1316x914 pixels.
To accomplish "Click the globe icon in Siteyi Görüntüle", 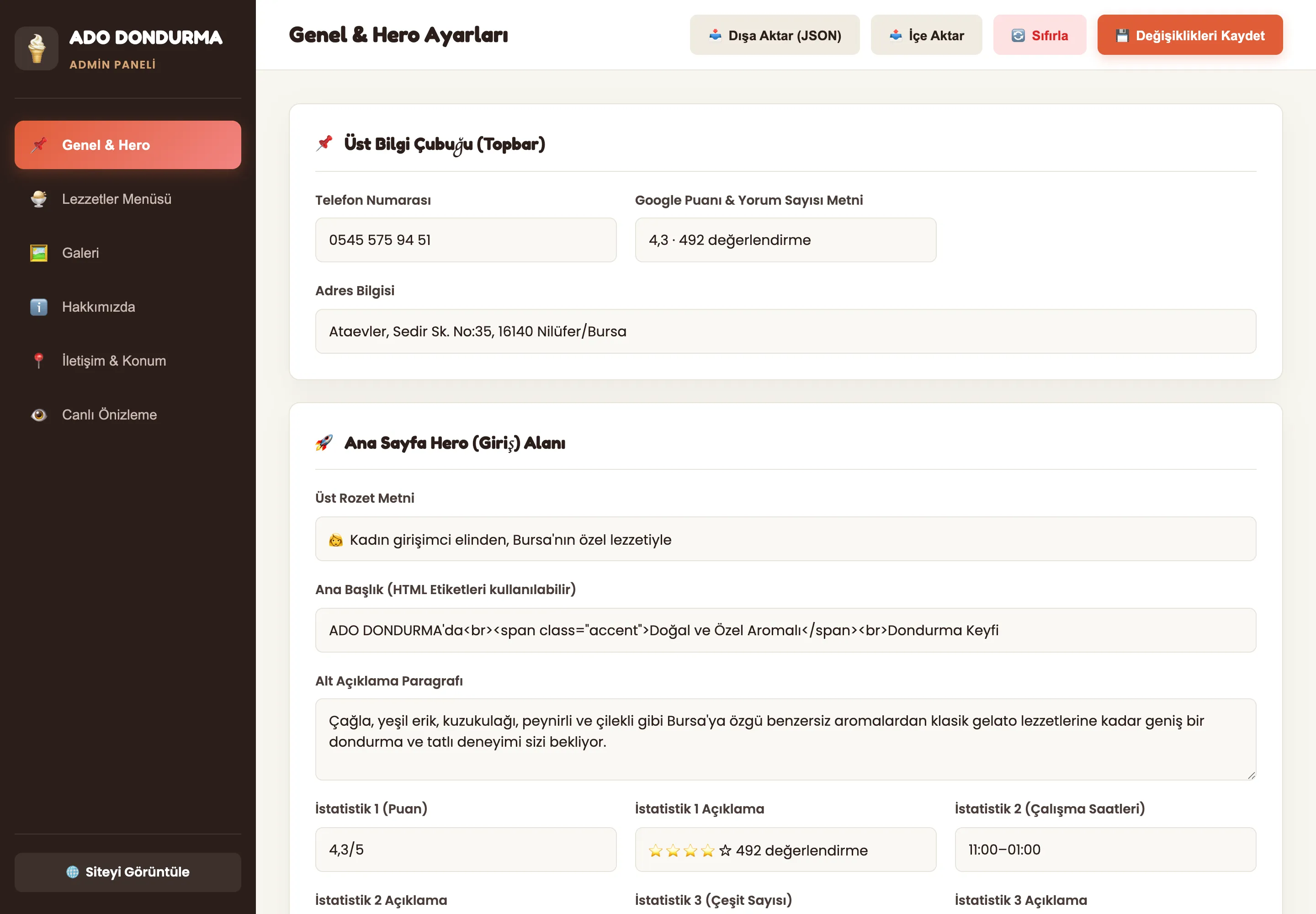I will click(73, 871).
